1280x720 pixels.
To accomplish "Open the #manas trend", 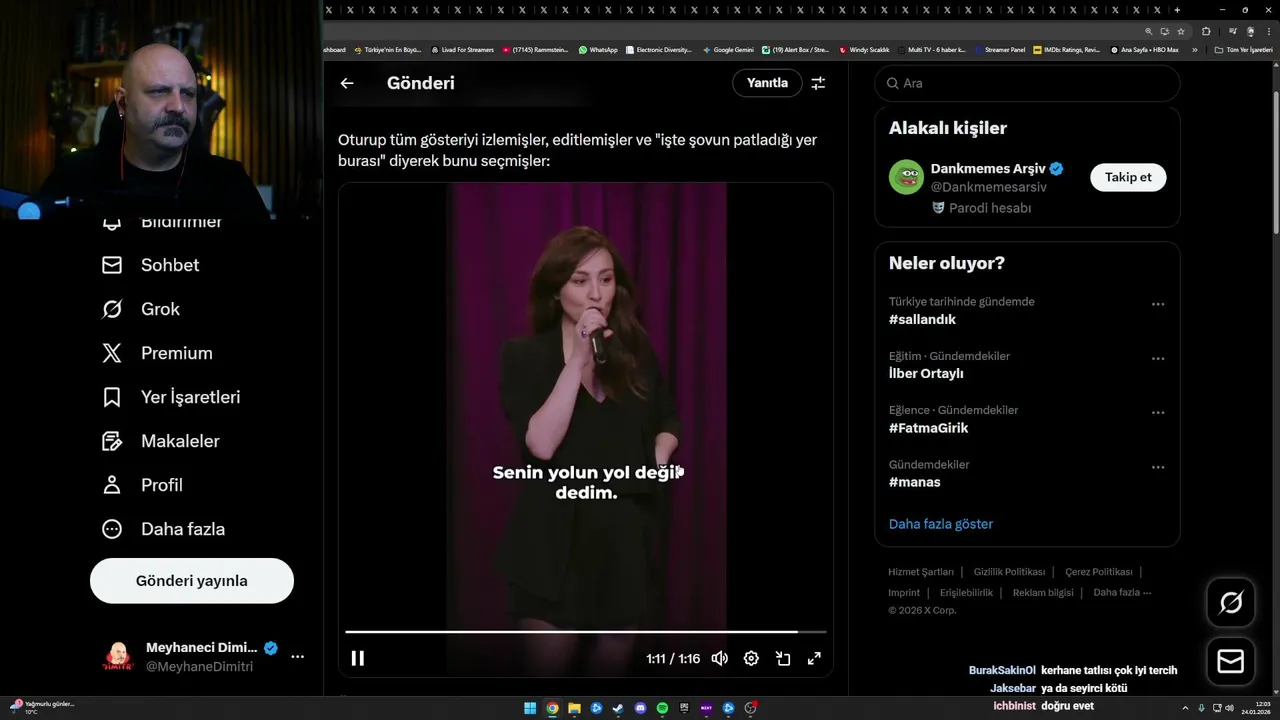I will [x=914, y=482].
